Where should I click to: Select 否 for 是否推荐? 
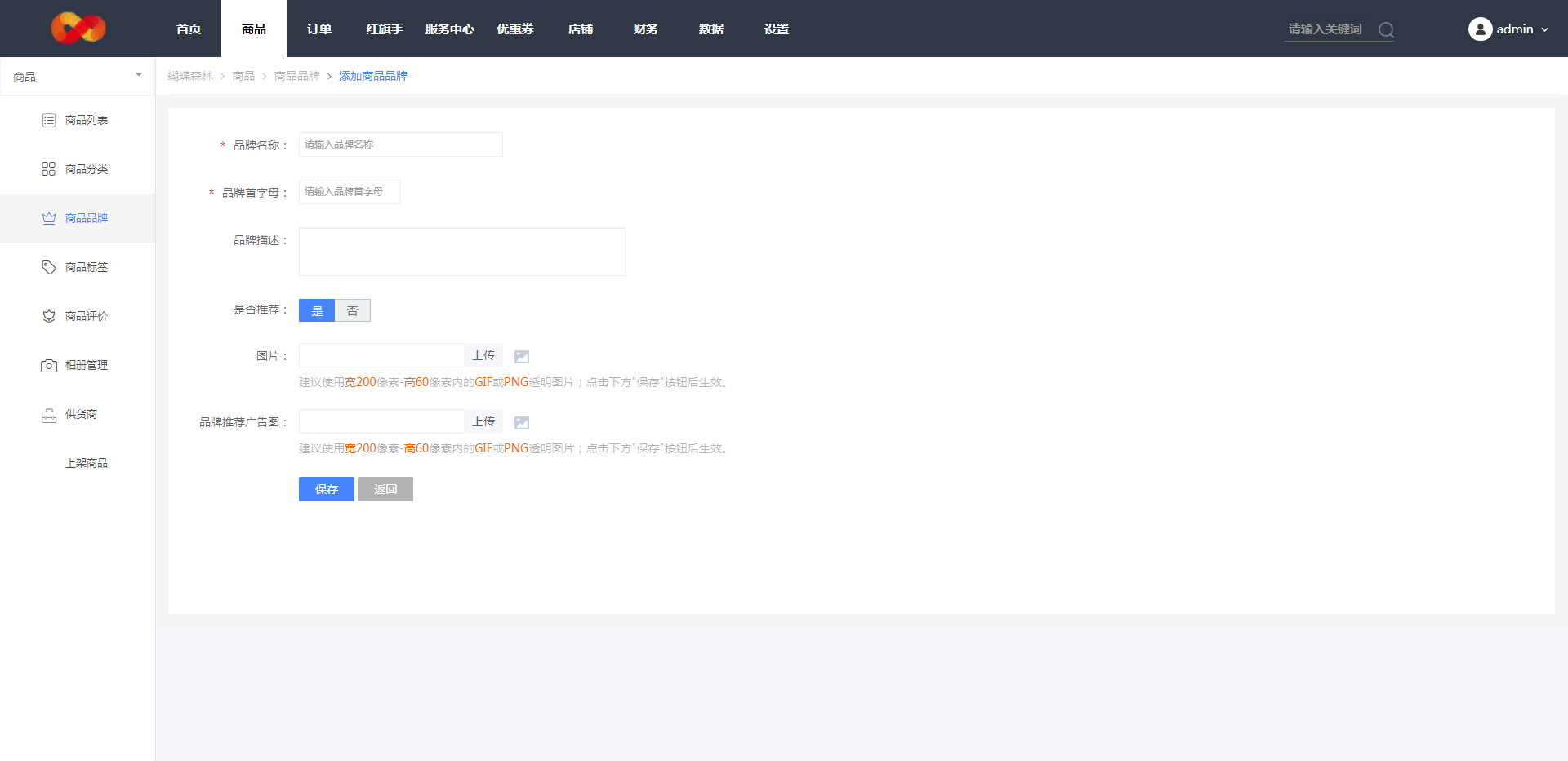[353, 310]
